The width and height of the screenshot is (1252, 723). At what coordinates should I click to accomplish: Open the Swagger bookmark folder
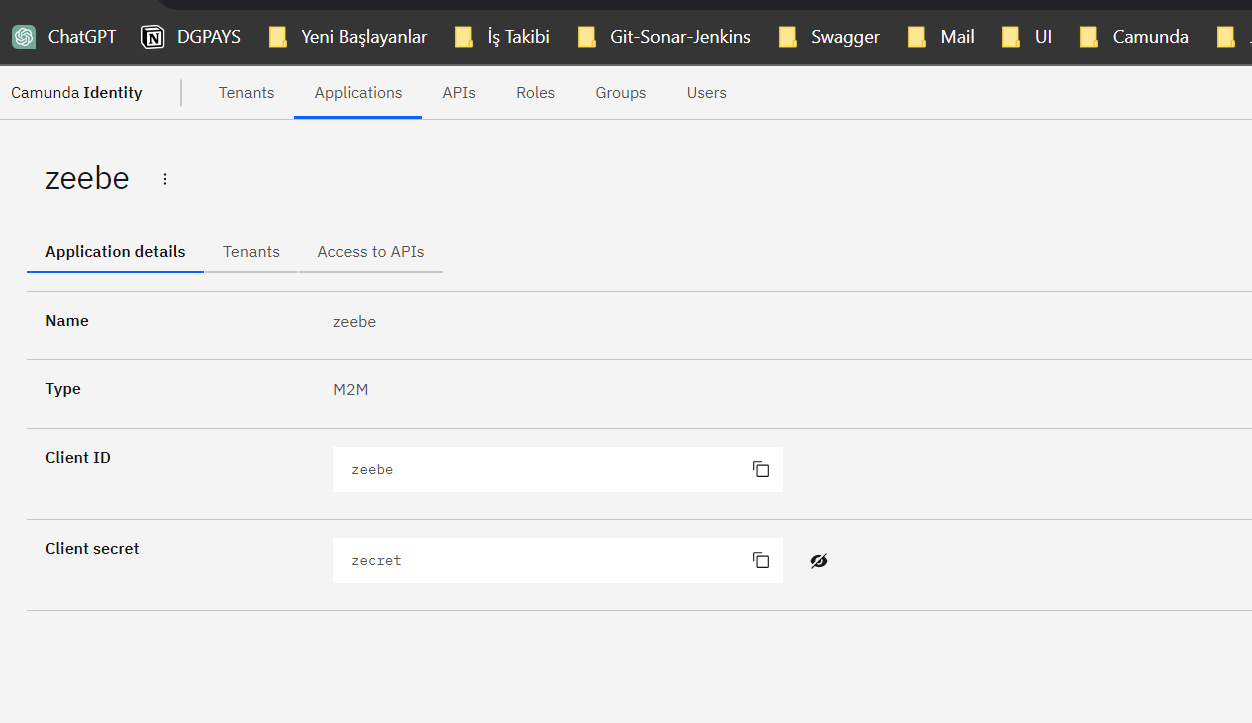[x=829, y=37]
